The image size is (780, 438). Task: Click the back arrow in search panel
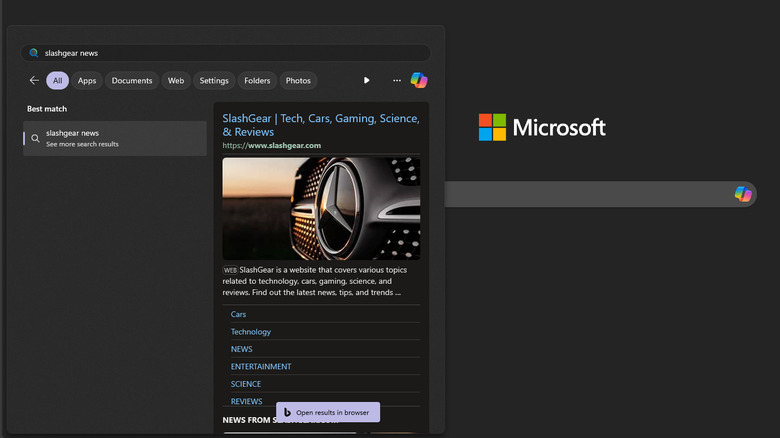coord(34,81)
